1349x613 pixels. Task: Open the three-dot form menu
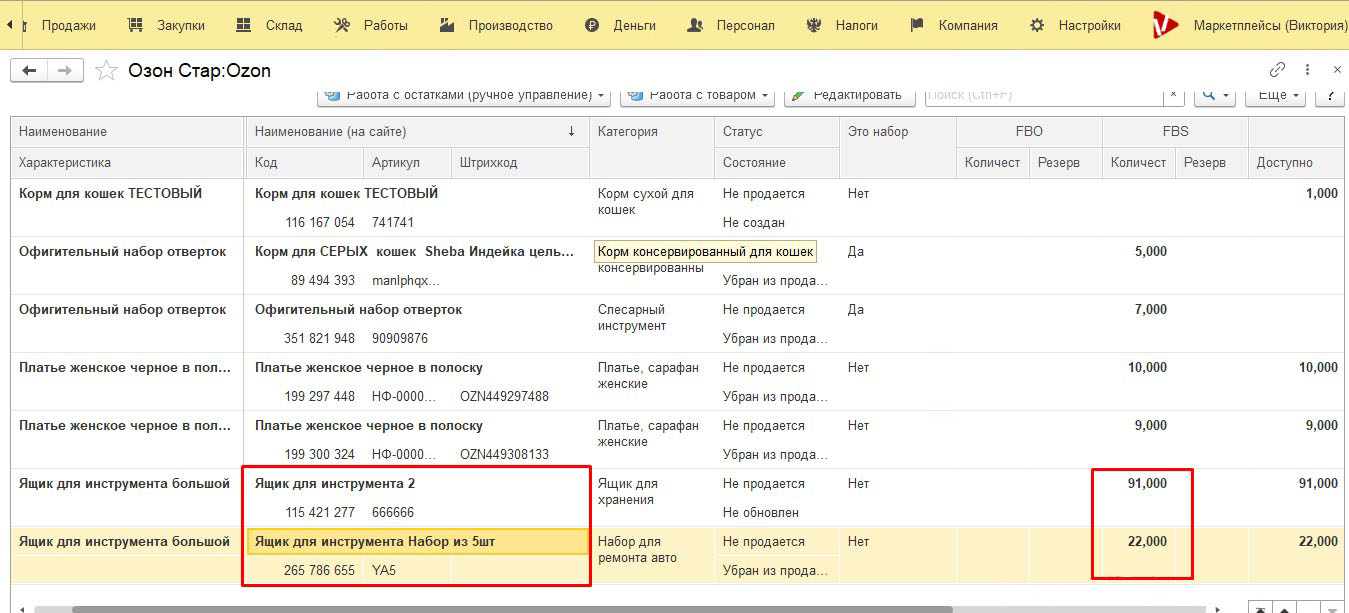tap(1307, 70)
